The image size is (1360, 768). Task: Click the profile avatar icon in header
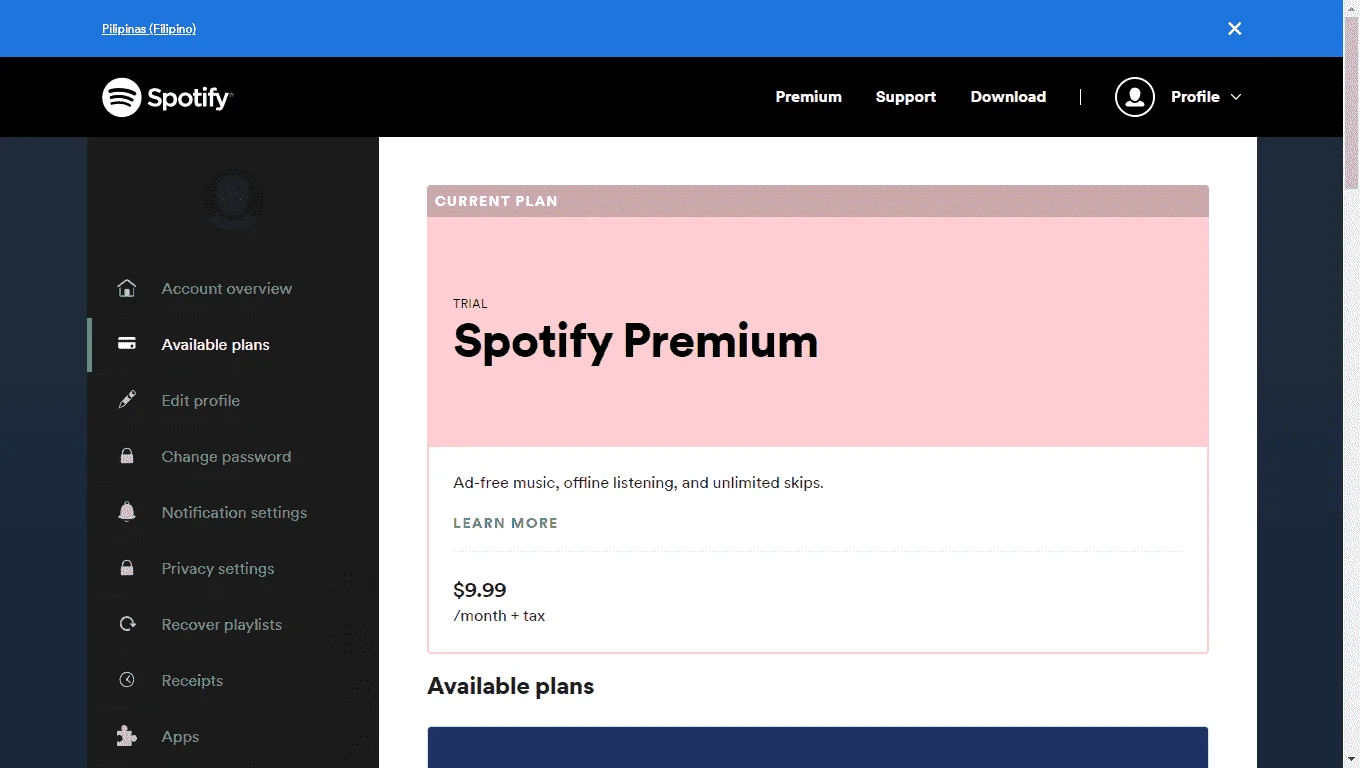pyautogui.click(x=1135, y=97)
